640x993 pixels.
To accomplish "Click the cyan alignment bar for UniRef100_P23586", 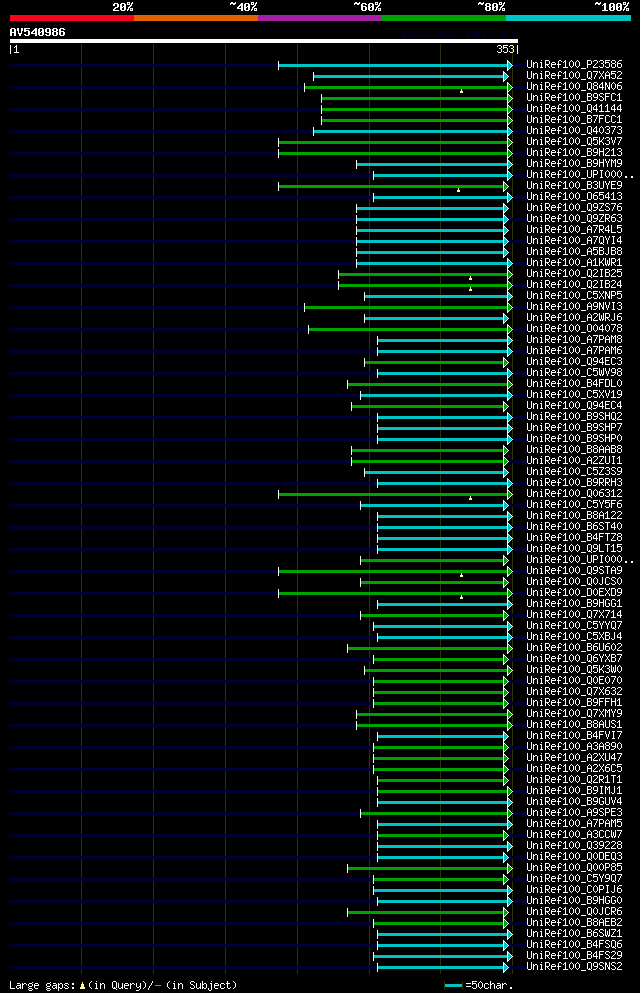I will coord(395,65).
